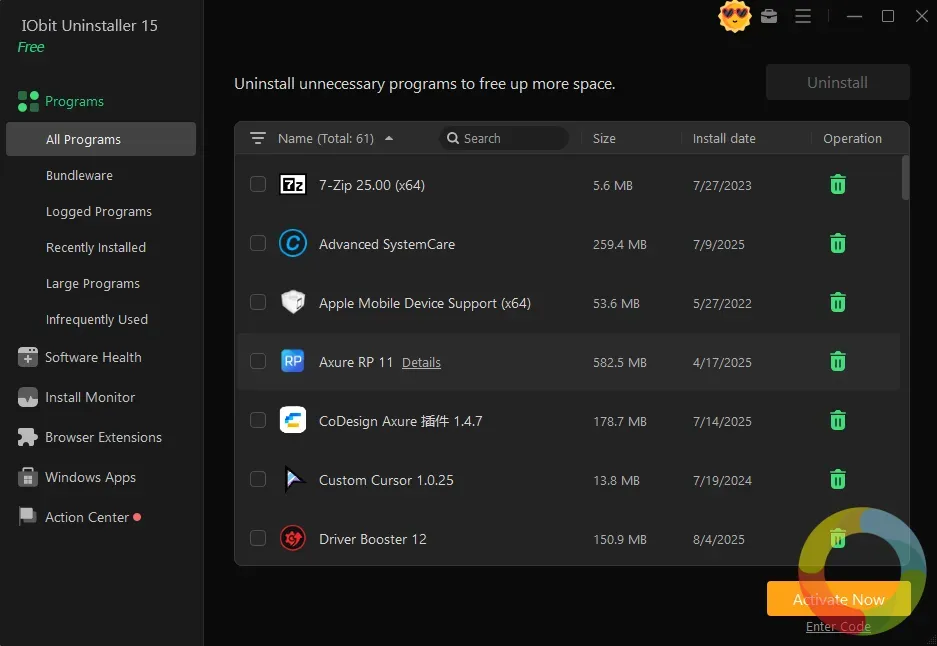Screen dimensions: 937x646
Task: Check the 7-Zip 25.00 checkbox
Action: [258, 184]
